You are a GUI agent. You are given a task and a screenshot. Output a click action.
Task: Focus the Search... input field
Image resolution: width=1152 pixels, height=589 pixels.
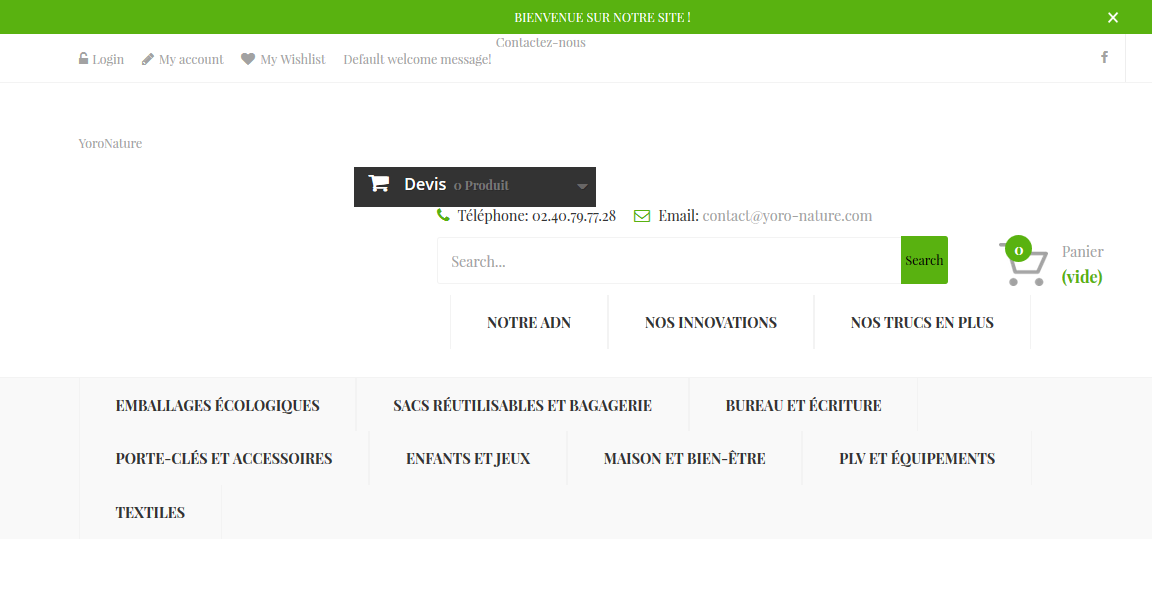[669, 261]
